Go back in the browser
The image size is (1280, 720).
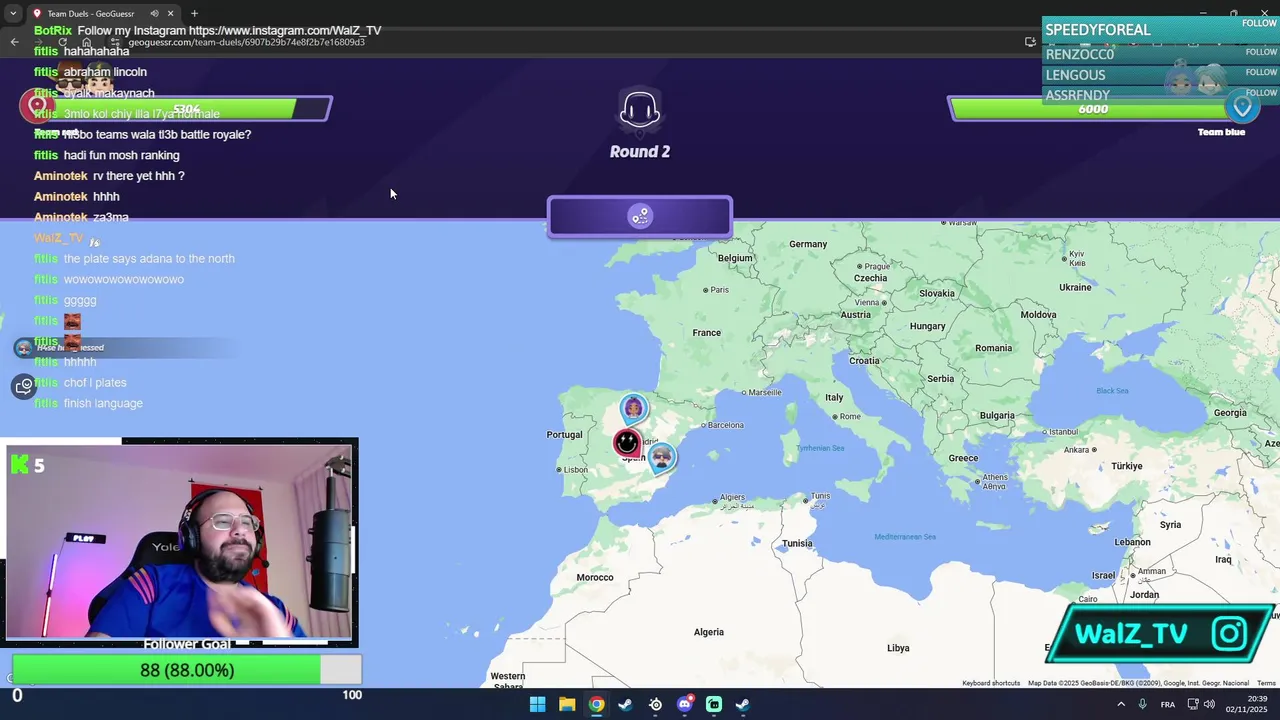pos(14,42)
